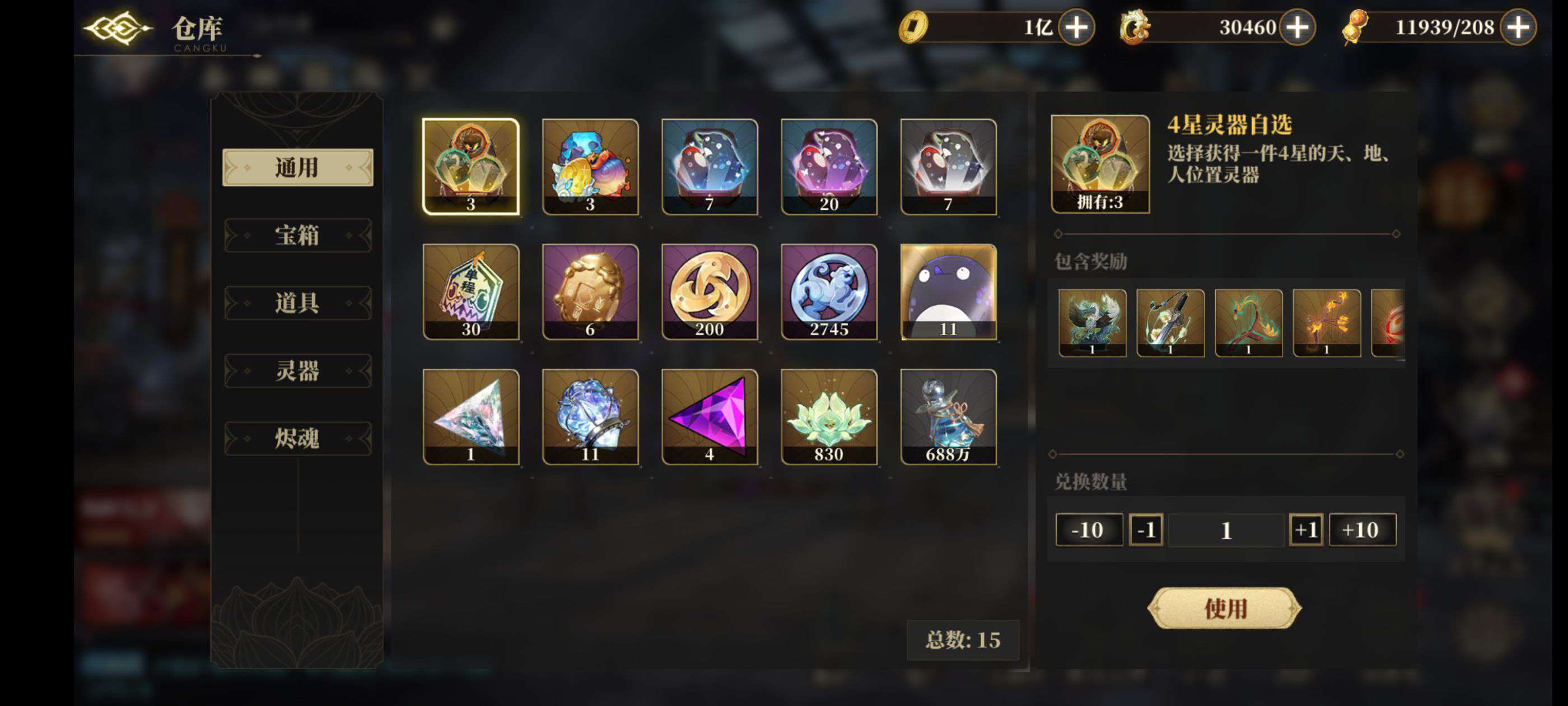Switch to the 灵器 tab
The width and height of the screenshot is (1568, 706).
(298, 370)
